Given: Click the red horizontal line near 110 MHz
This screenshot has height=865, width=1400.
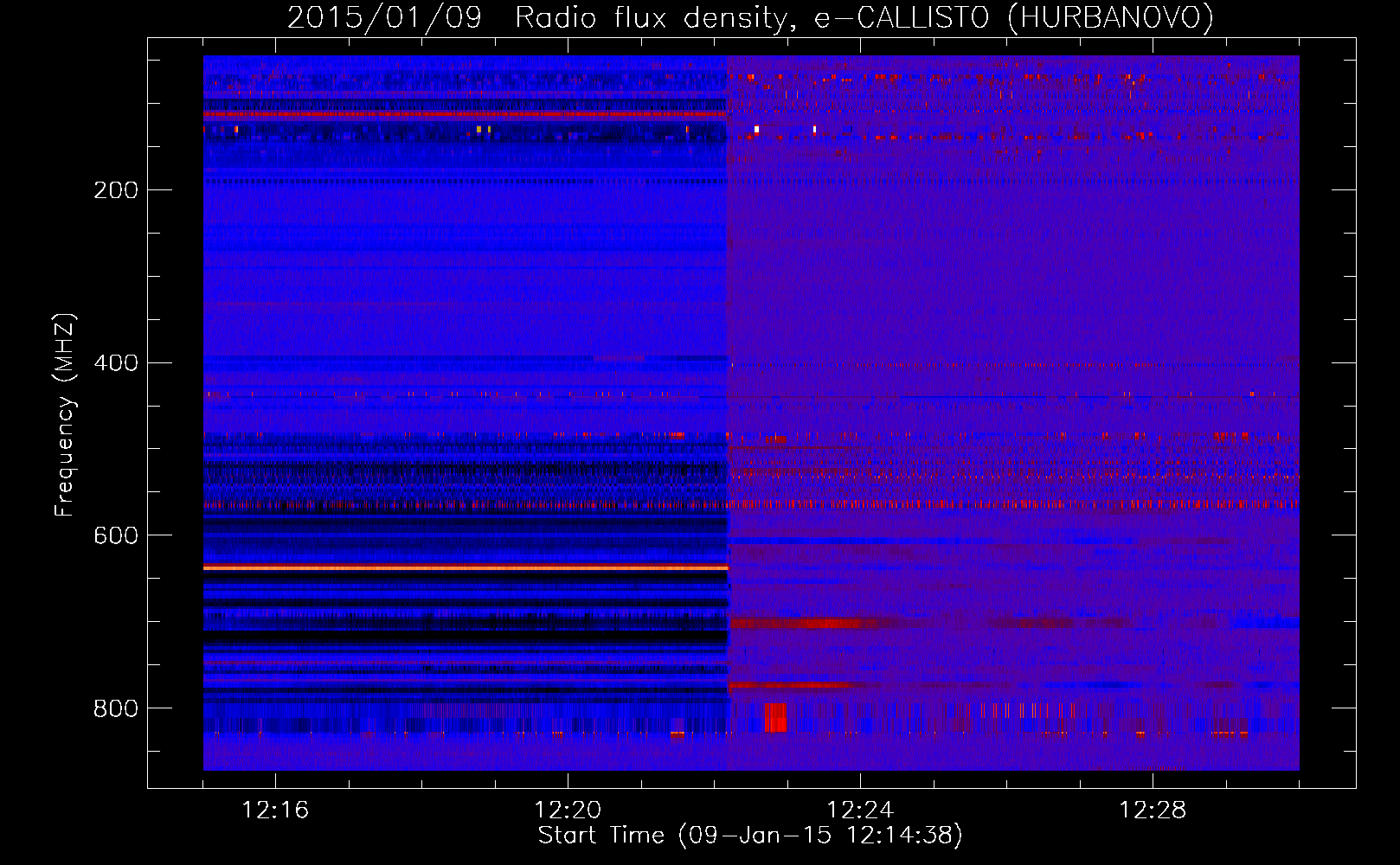Looking at the screenshot, I should pyautogui.click(x=466, y=114).
